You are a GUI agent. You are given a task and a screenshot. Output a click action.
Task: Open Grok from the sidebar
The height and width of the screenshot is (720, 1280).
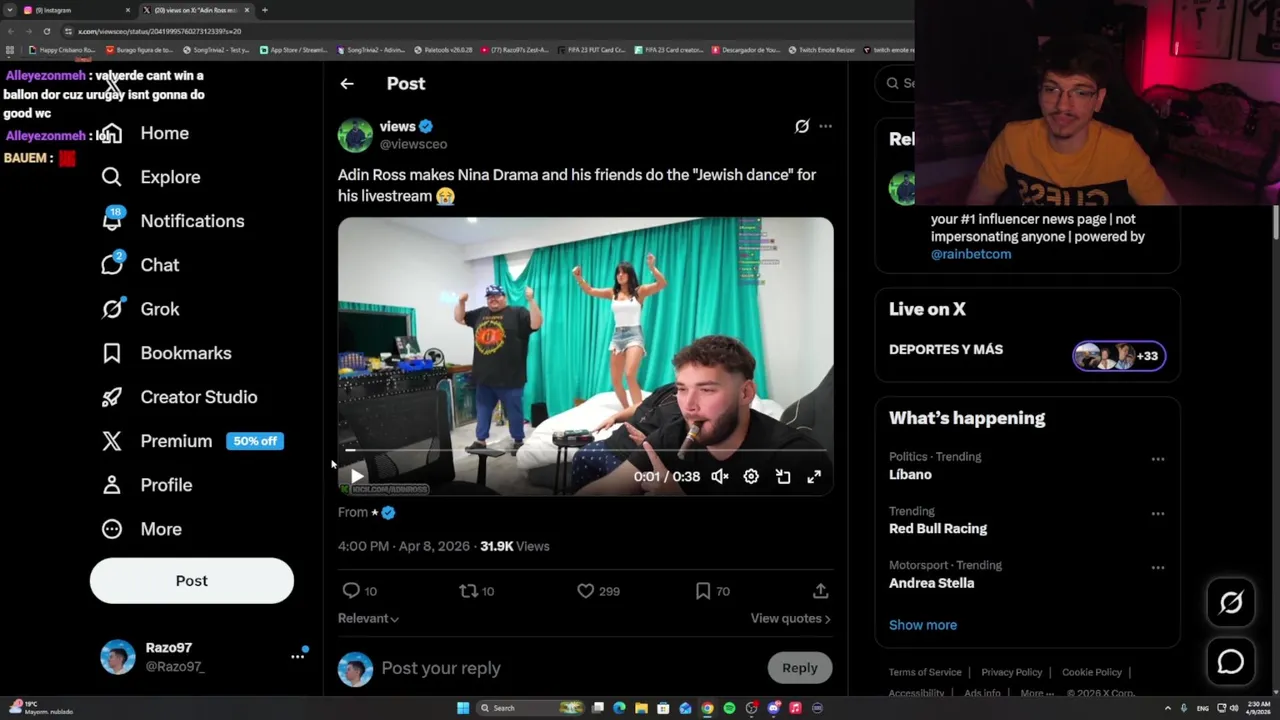click(x=140, y=309)
